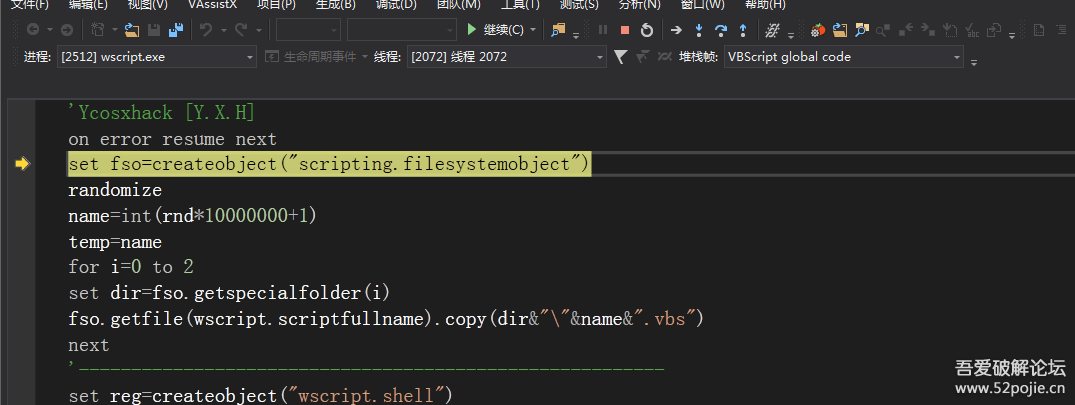
Task: Click the VAssistX open file in solution icon
Action: (840, 29)
